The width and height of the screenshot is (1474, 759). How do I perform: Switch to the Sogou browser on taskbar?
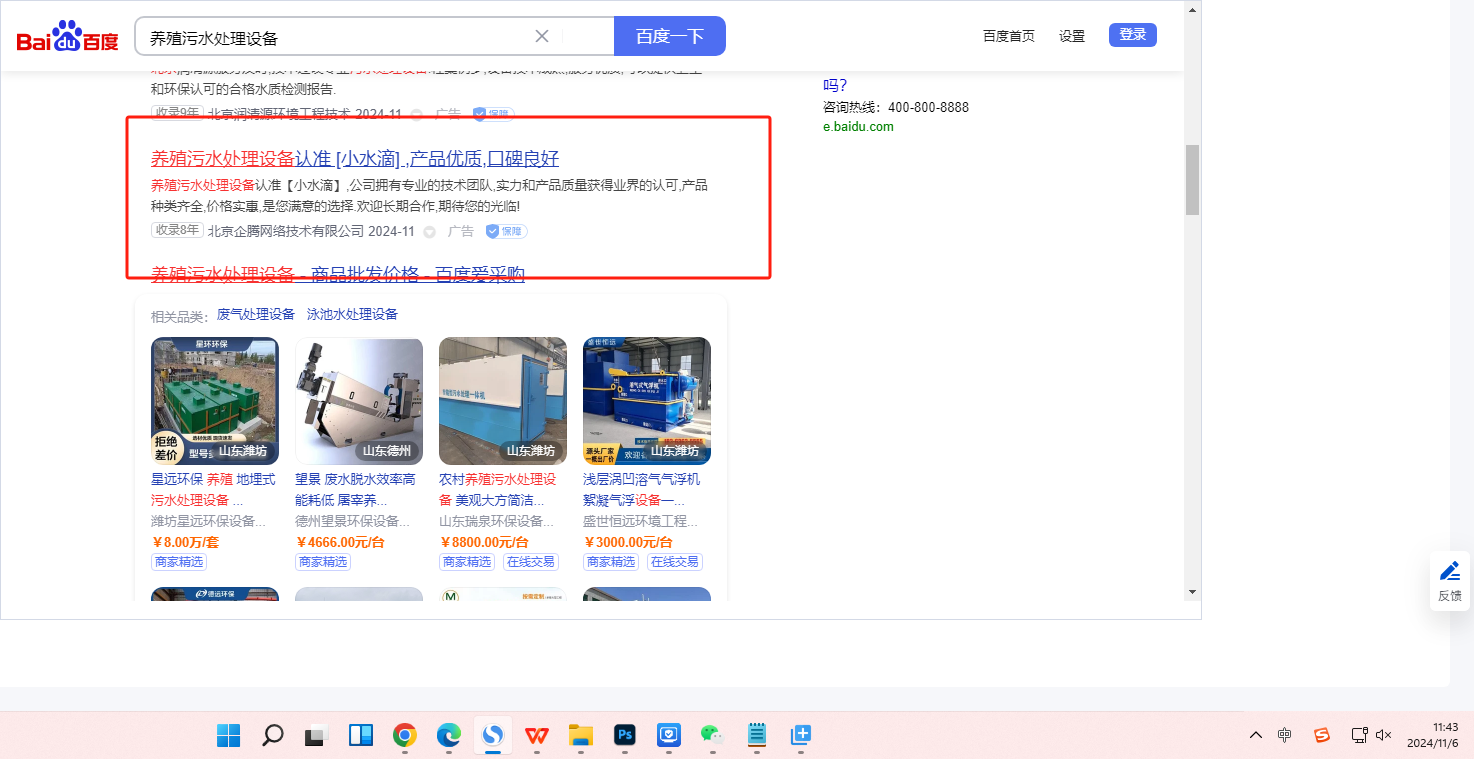(x=493, y=735)
